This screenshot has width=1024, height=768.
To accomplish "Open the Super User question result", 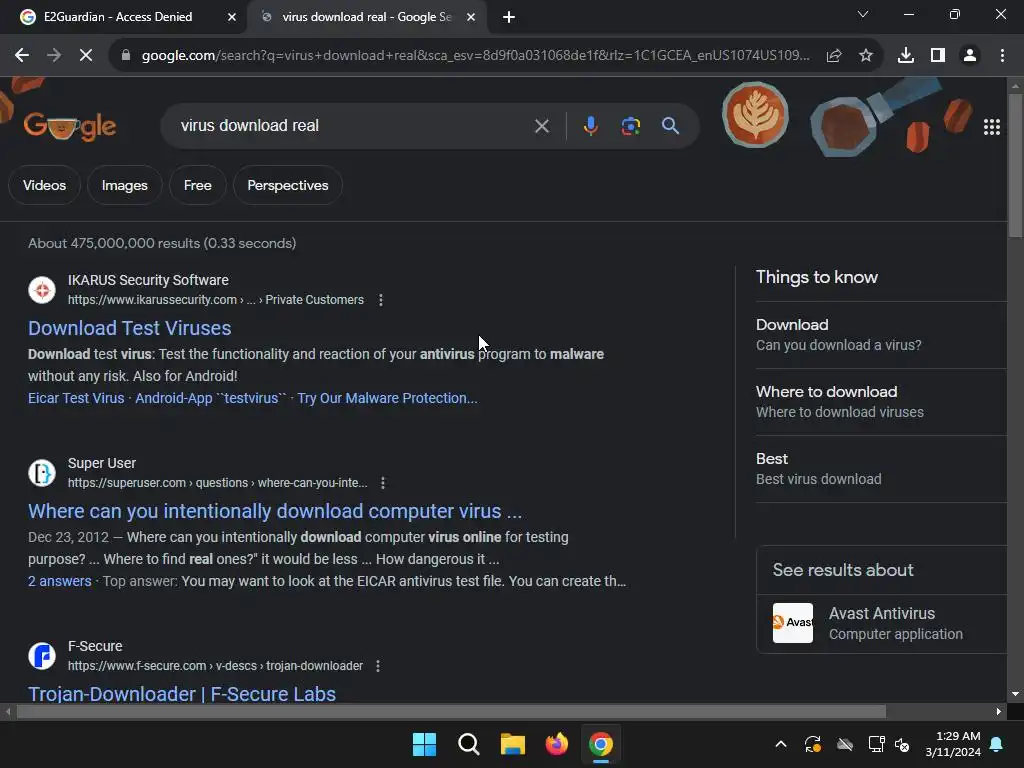I will 275,511.
